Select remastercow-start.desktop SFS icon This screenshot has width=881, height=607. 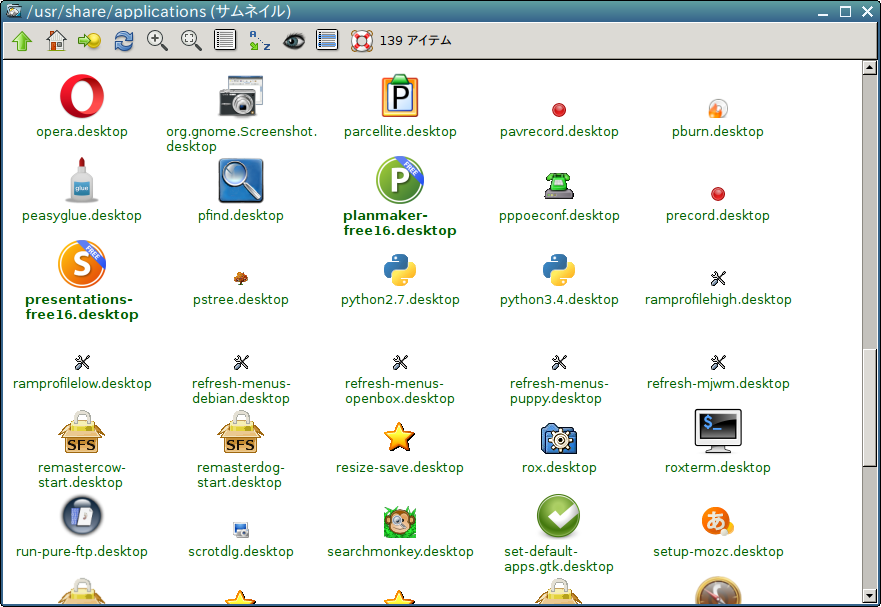pyautogui.click(x=82, y=432)
